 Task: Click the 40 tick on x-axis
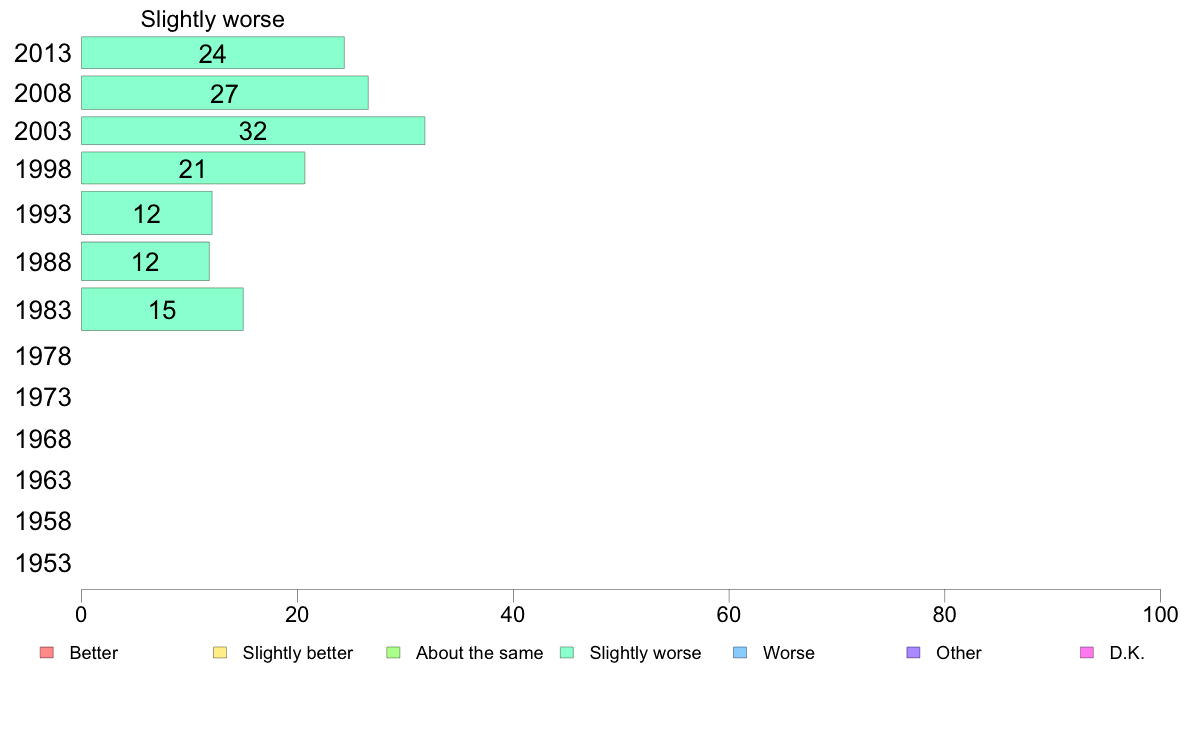[513, 615]
